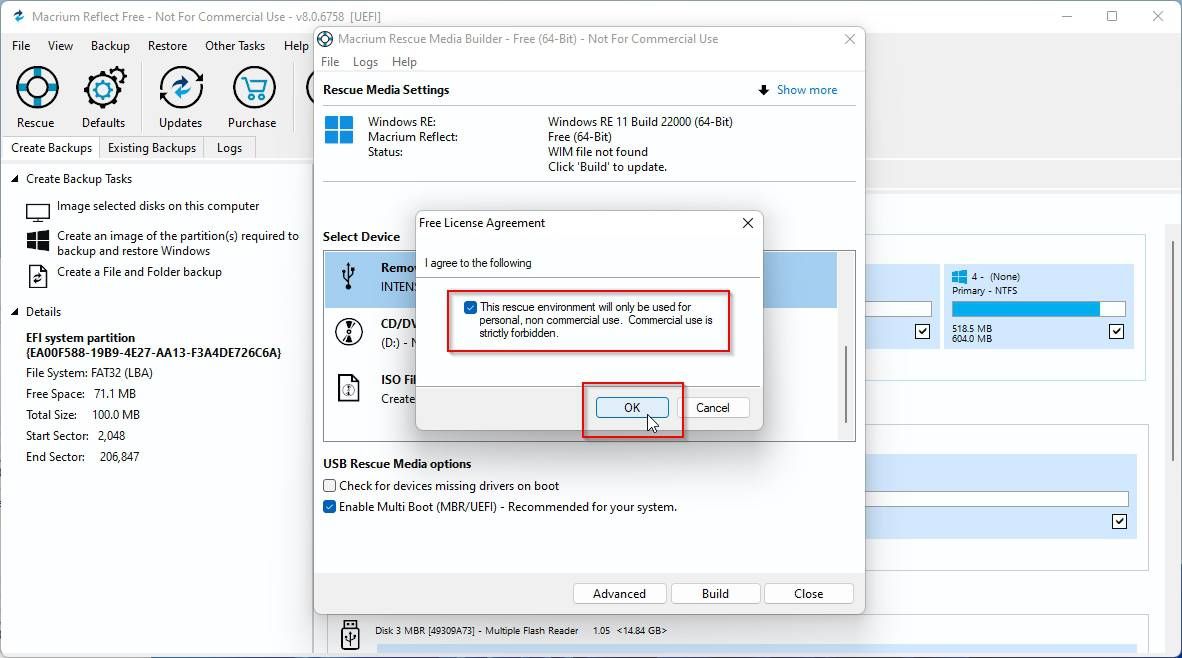The height and width of the screenshot is (658, 1182).
Task: Expand Rescue Media Settings with Show more
Action: [807, 90]
